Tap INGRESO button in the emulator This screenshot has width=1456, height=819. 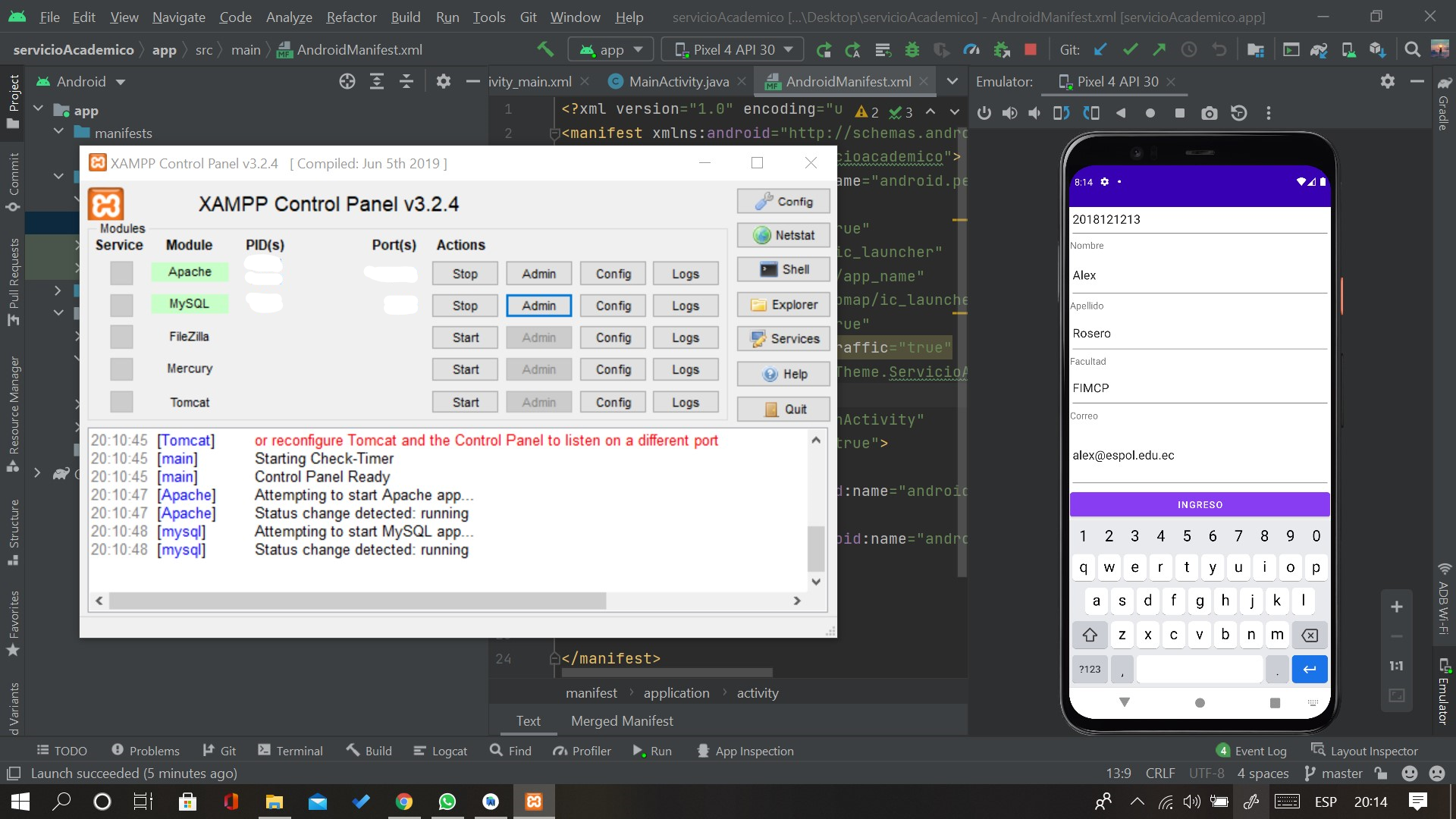[x=1200, y=504]
